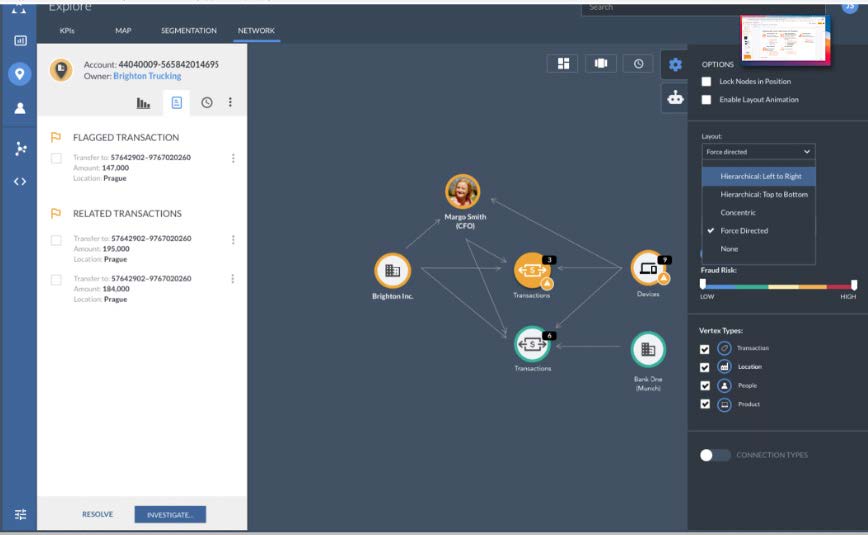This screenshot has width=868, height=535.
Task: Select the green Transactions node with badge 6
Action: click(x=532, y=344)
